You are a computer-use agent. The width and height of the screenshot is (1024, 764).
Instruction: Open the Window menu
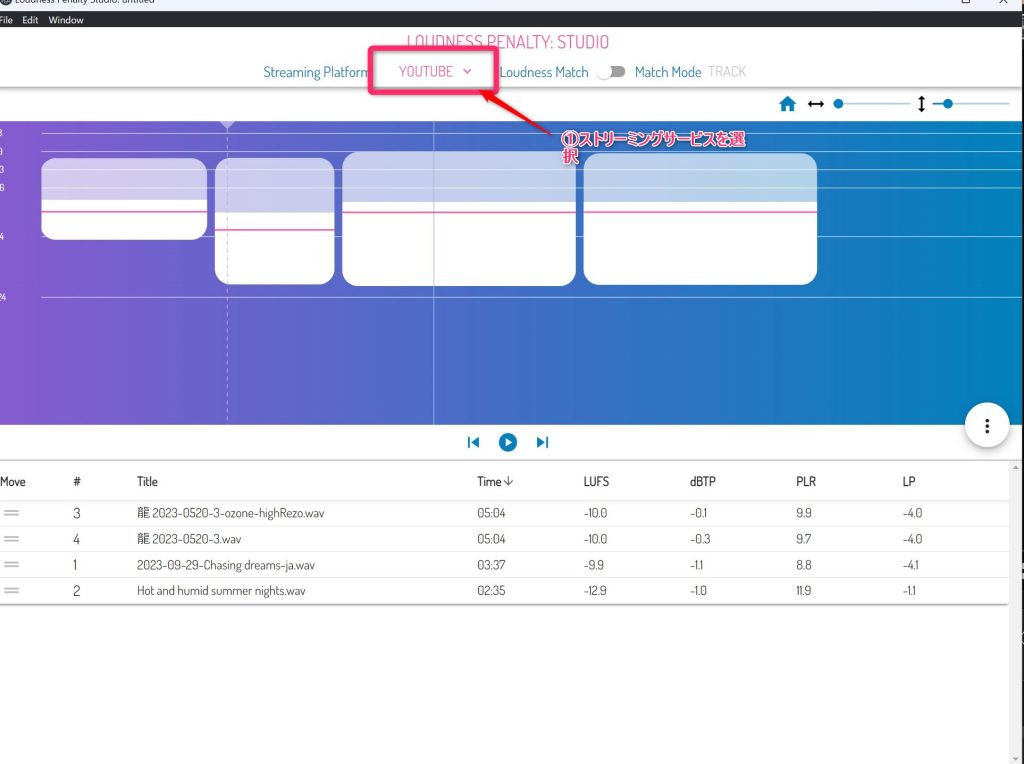coord(66,20)
